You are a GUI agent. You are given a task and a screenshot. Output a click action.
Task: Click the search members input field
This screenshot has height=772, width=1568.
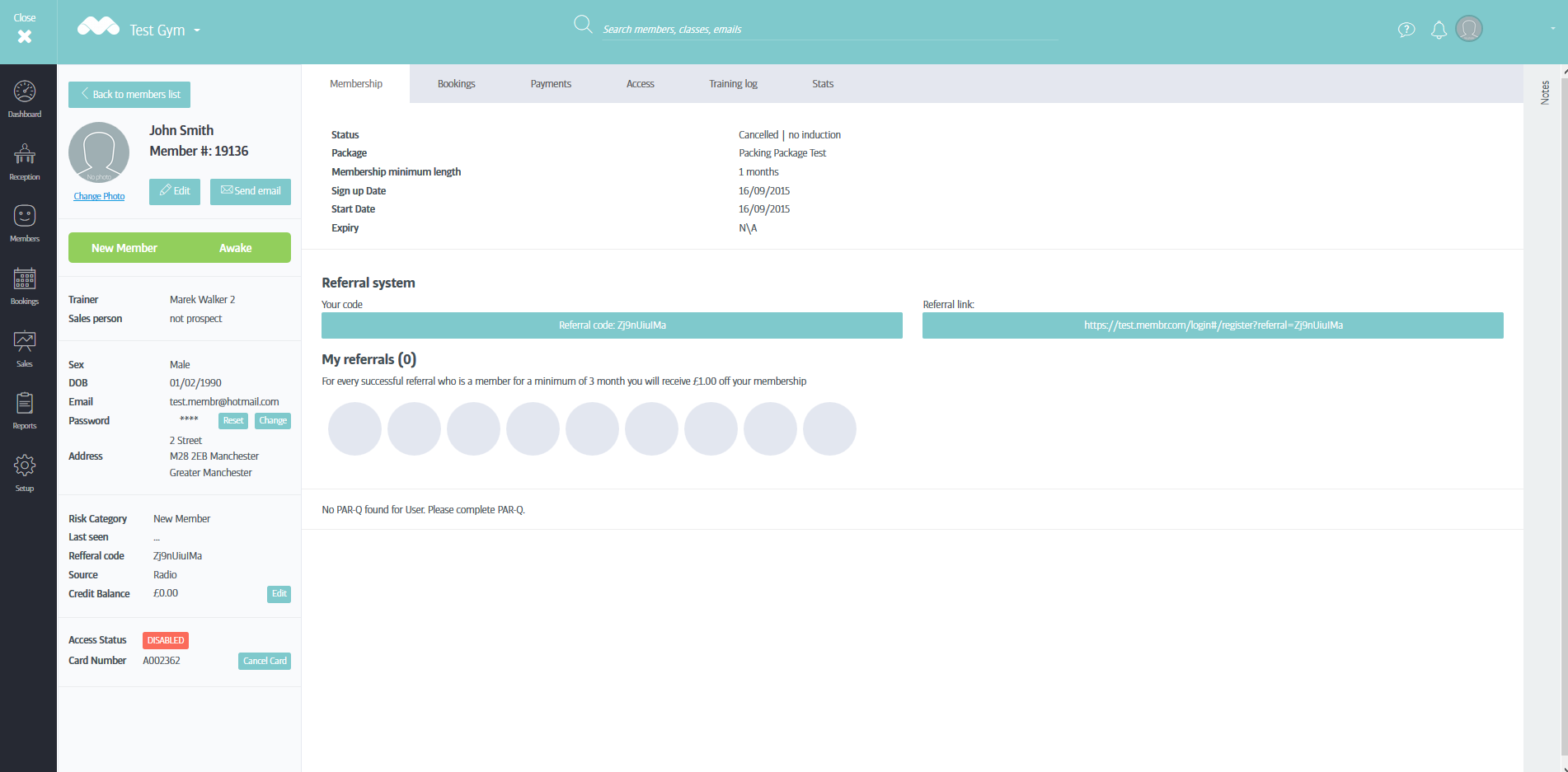[829, 30]
